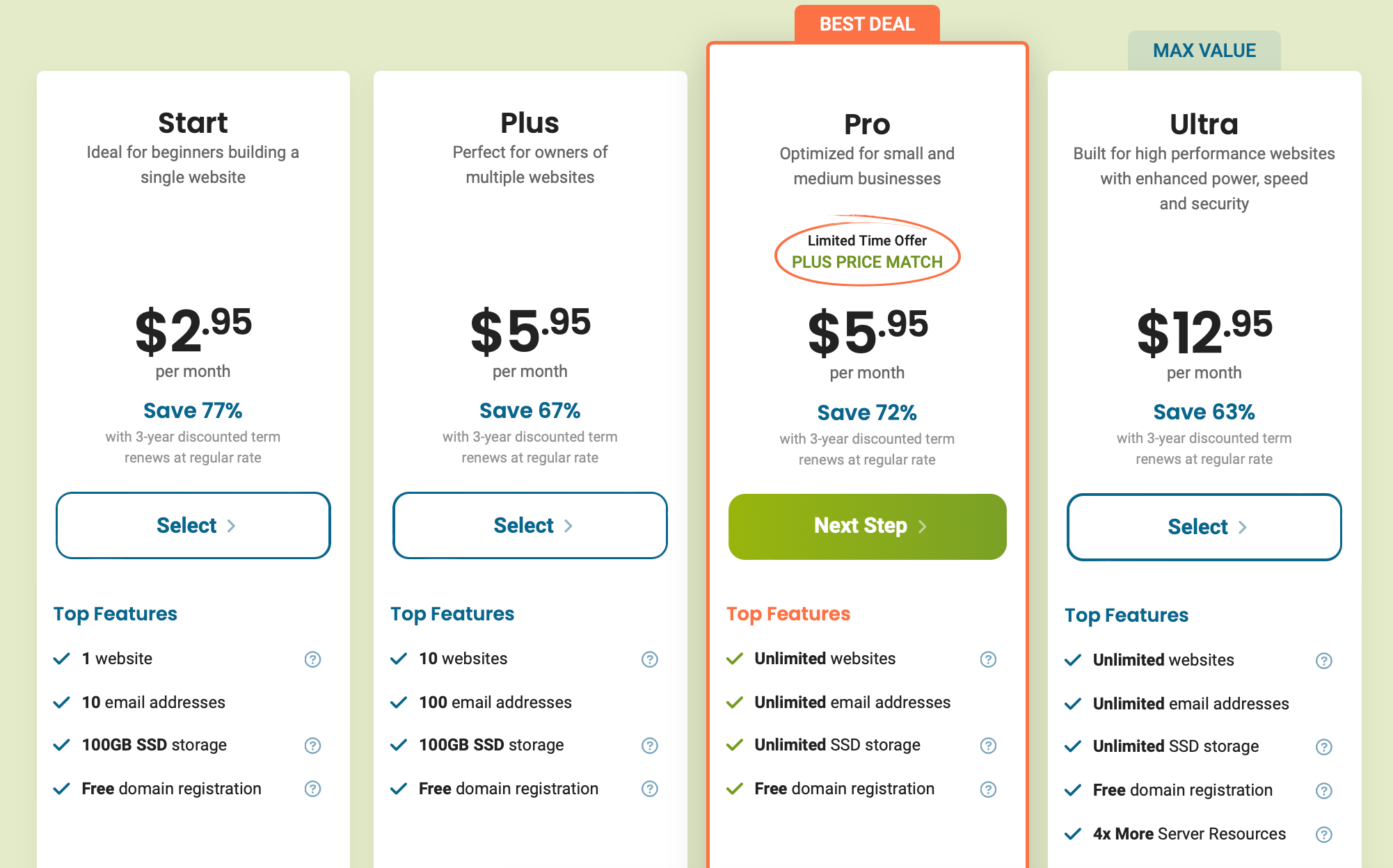1393x868 pixels.
Task: Click help icon for Pro free domain registration
Action: tap(988, 789)
